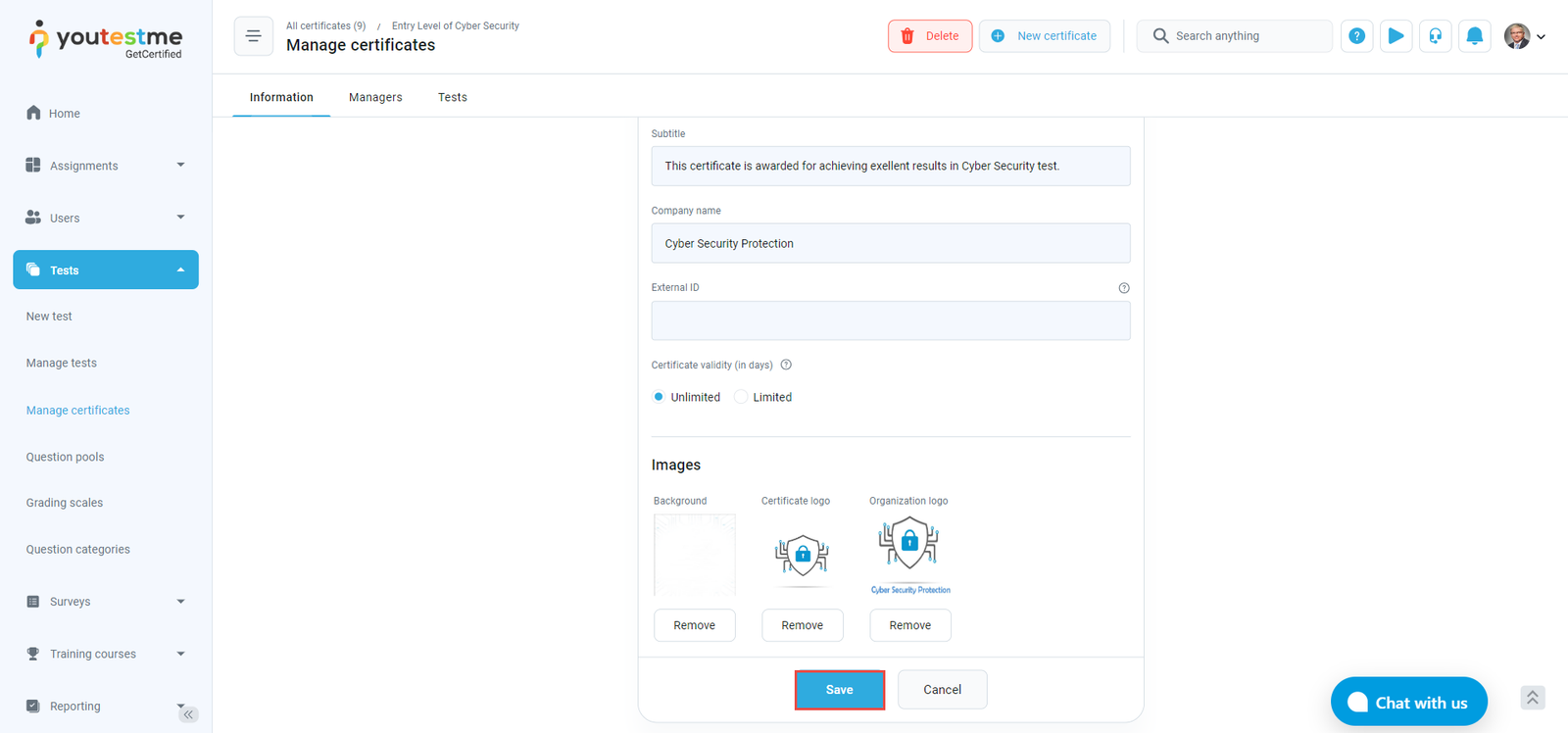Click the Assignments grid icon

click(x=33, y=165)
